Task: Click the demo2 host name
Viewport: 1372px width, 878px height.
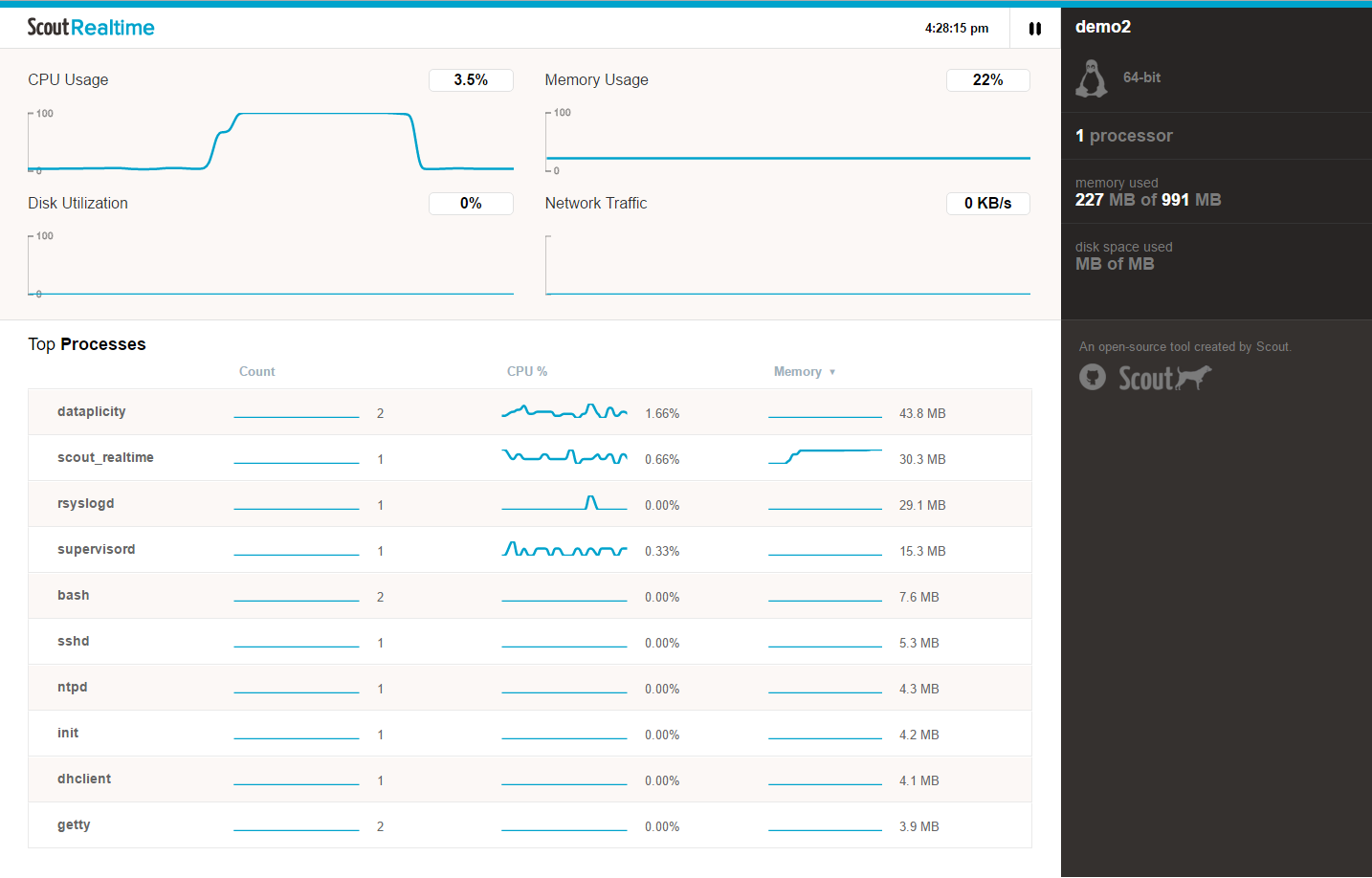Action: (1103, 27)
